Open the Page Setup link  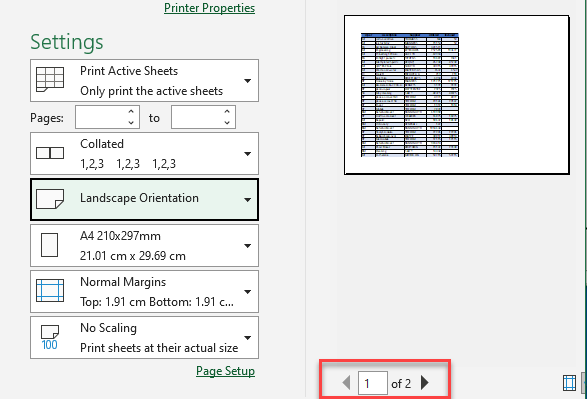[225, 371]
